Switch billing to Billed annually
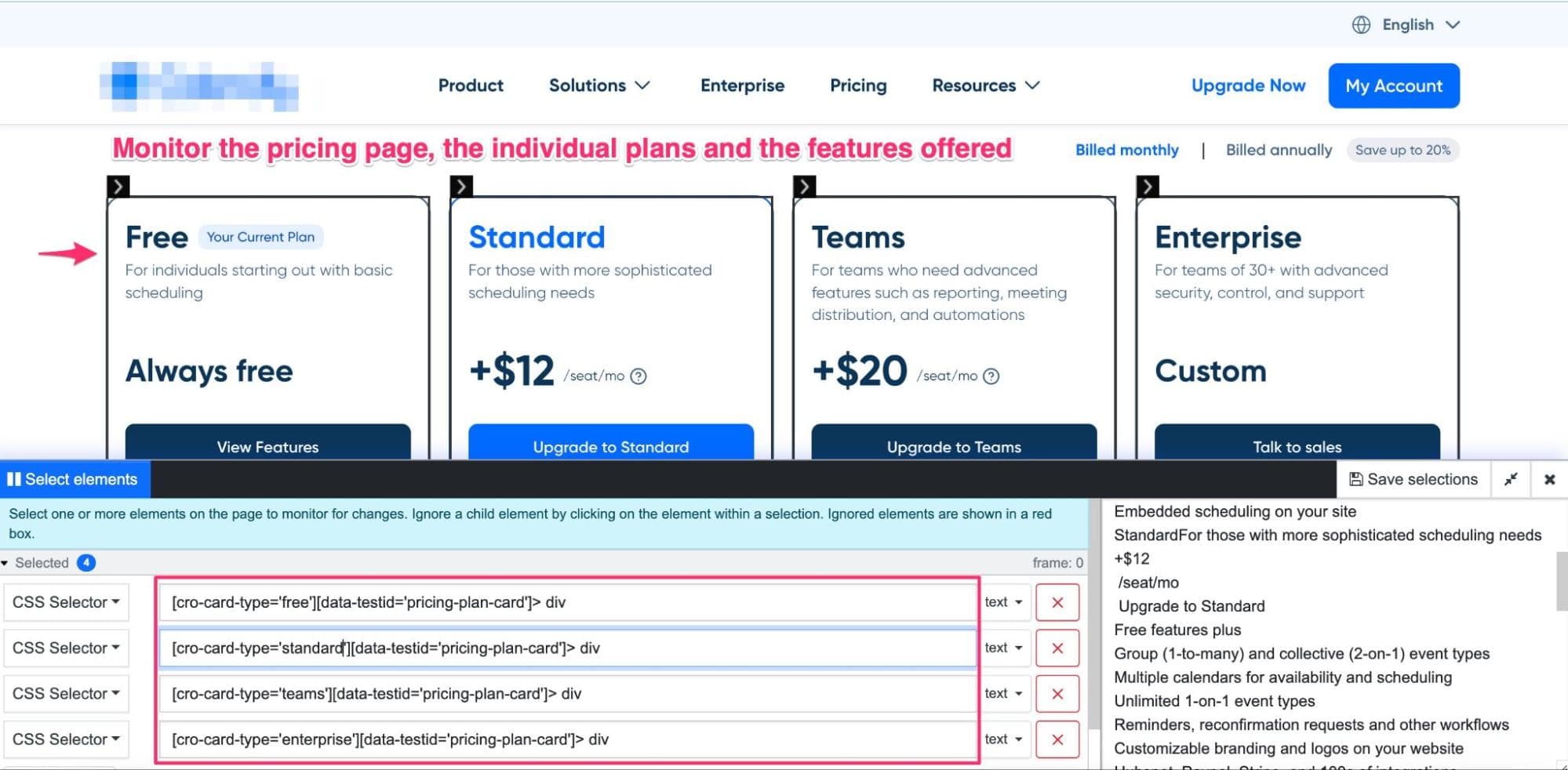 [x=1278, y=150]
